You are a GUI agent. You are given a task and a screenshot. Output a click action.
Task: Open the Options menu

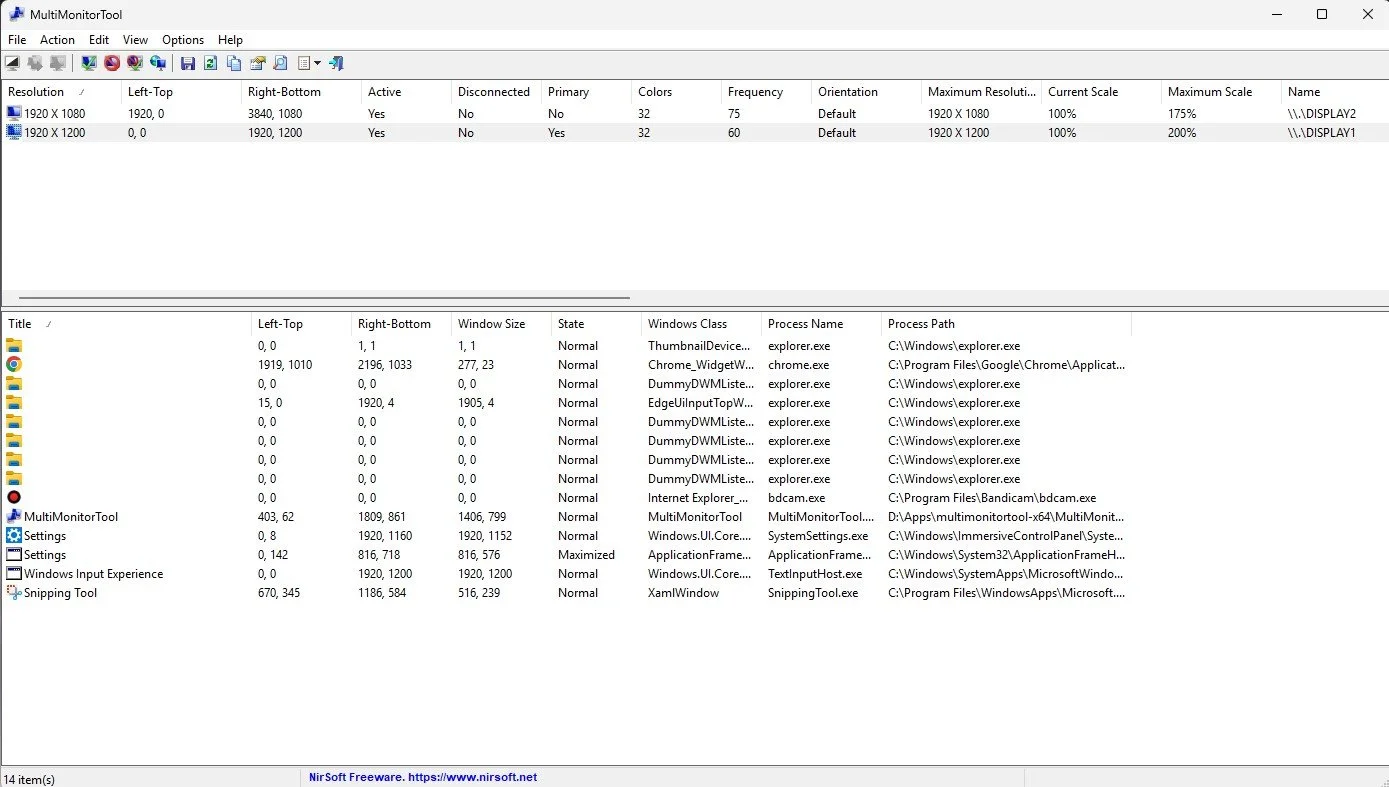tap(182, 40)
